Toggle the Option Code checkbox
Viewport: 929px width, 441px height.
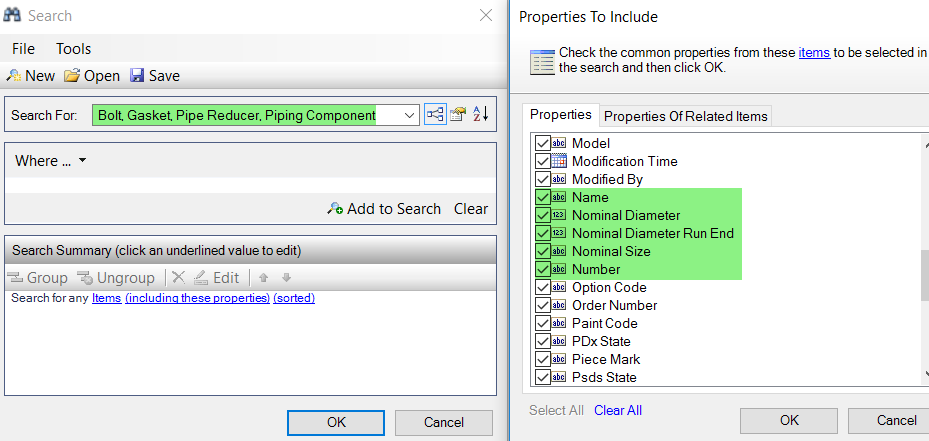[x=542, y=287]
